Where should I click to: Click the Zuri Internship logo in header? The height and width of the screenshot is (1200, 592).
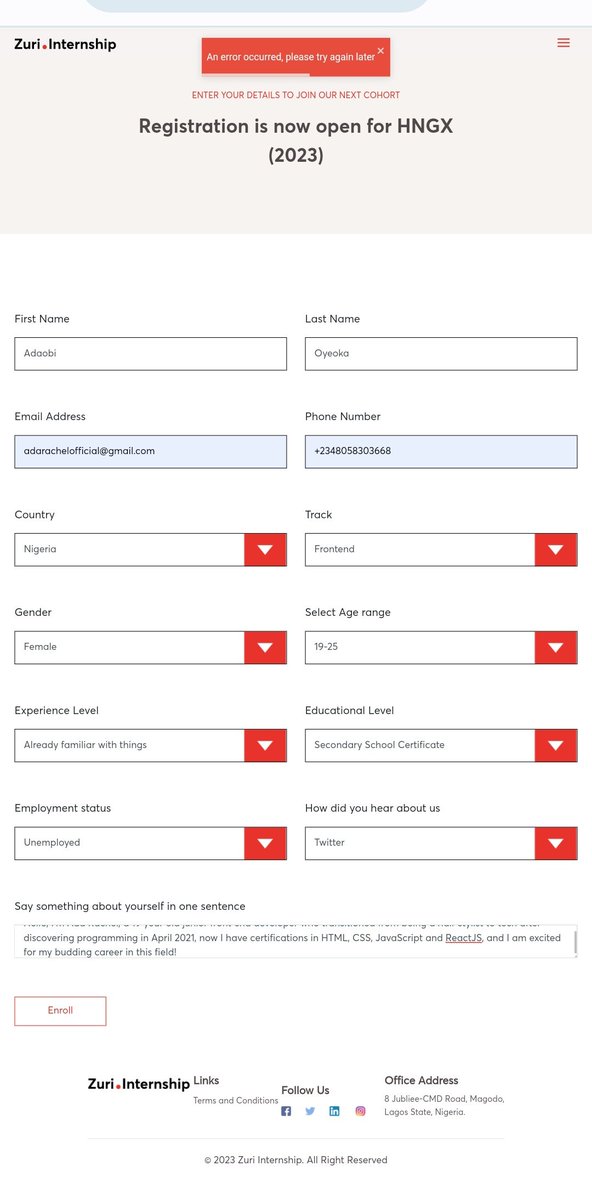click(65, 44)
